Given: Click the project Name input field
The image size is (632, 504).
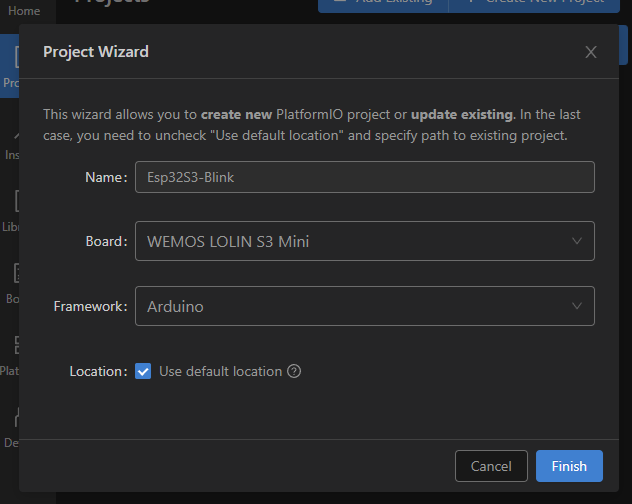Looking at the screenshot, I should 365,177.
